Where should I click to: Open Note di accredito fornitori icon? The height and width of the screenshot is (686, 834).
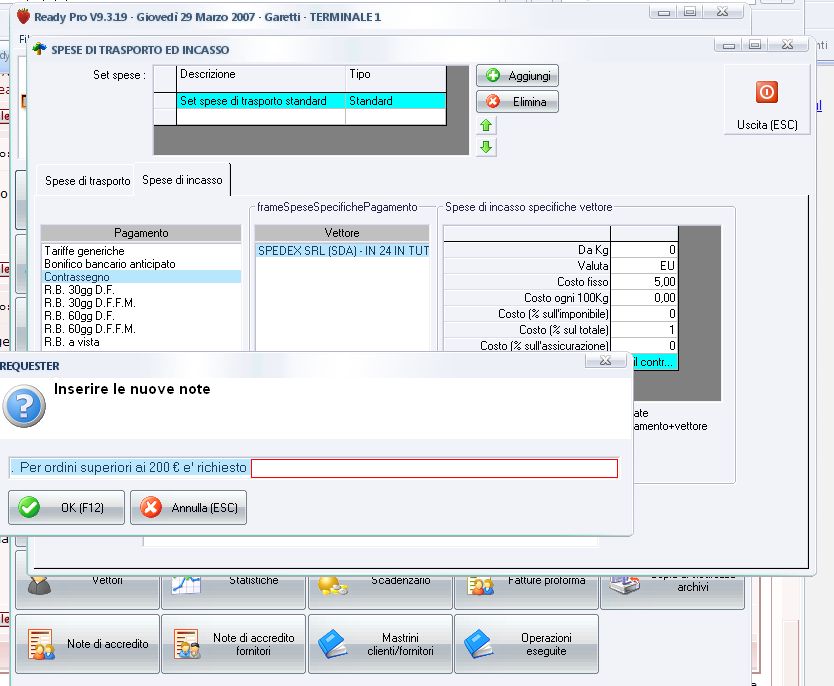pos(187,645)
